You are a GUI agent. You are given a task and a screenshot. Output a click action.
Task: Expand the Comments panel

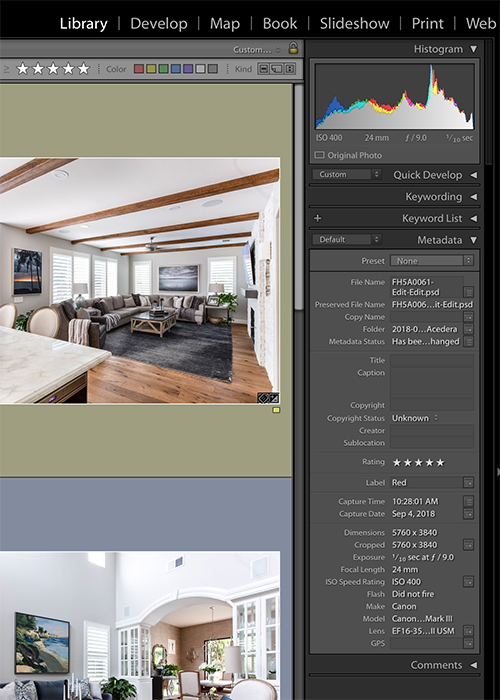tap(474, 665)
